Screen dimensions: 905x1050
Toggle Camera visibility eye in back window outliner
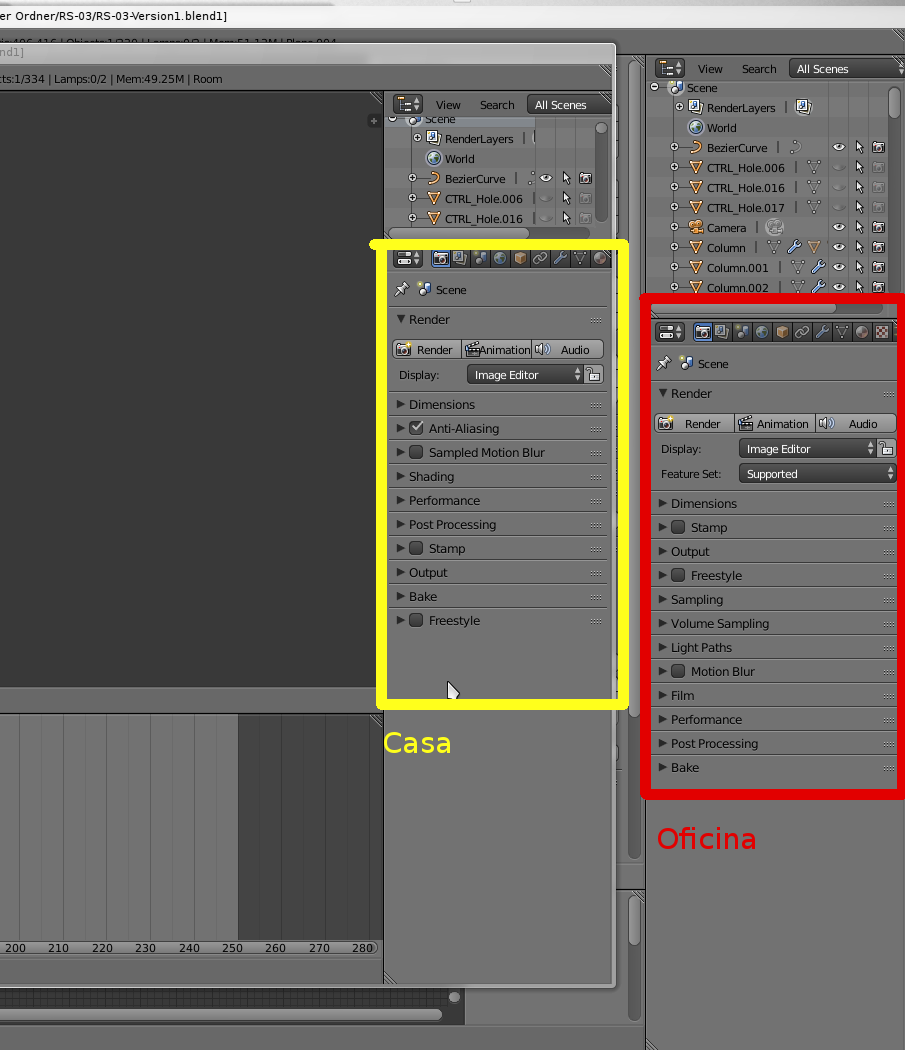(839, 227)
